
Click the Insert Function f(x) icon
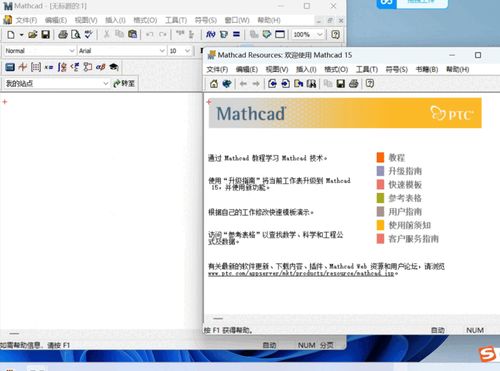click(x=210, y=34)
